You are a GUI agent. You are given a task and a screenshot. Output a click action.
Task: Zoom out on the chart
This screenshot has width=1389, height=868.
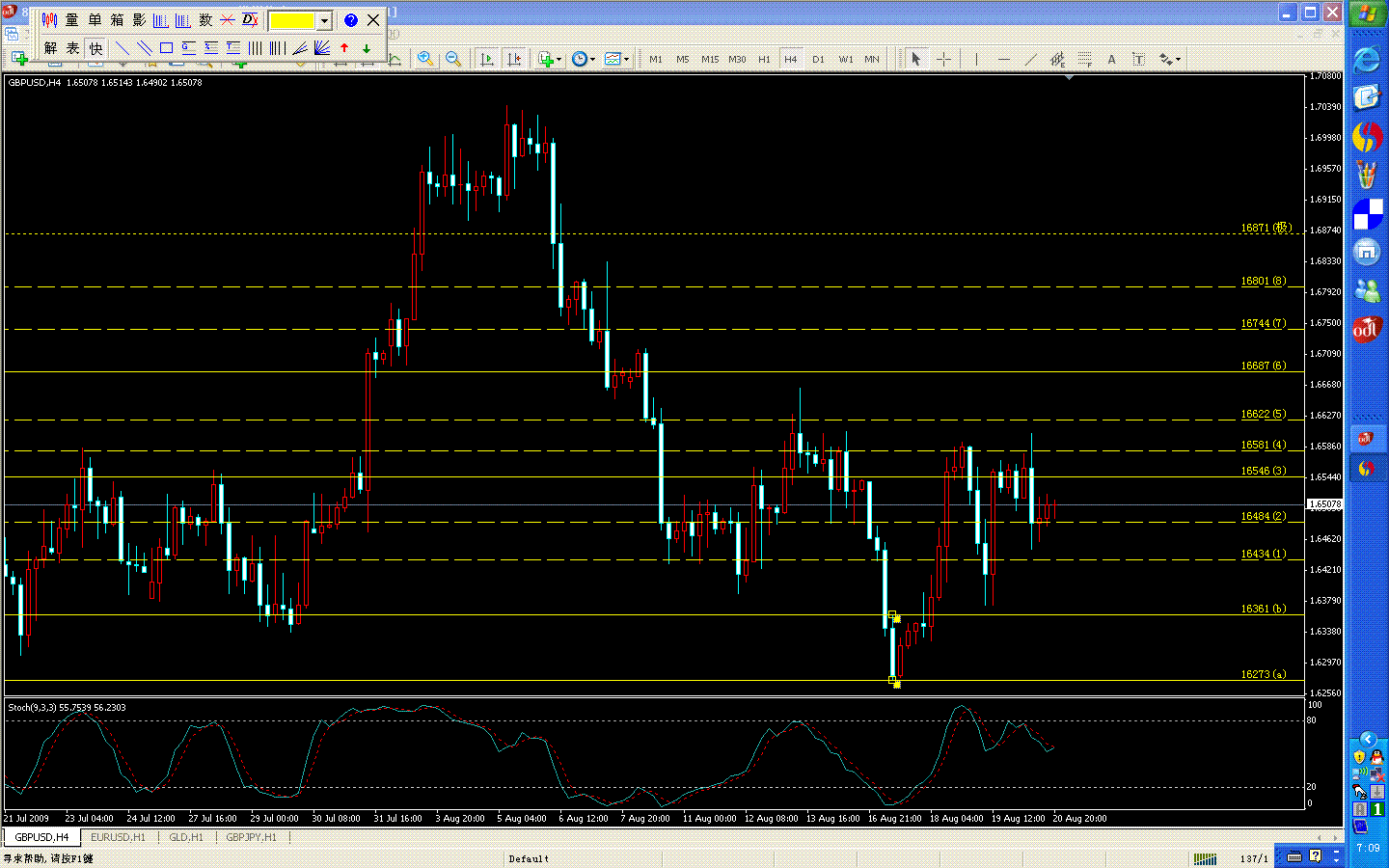(452, 59)
